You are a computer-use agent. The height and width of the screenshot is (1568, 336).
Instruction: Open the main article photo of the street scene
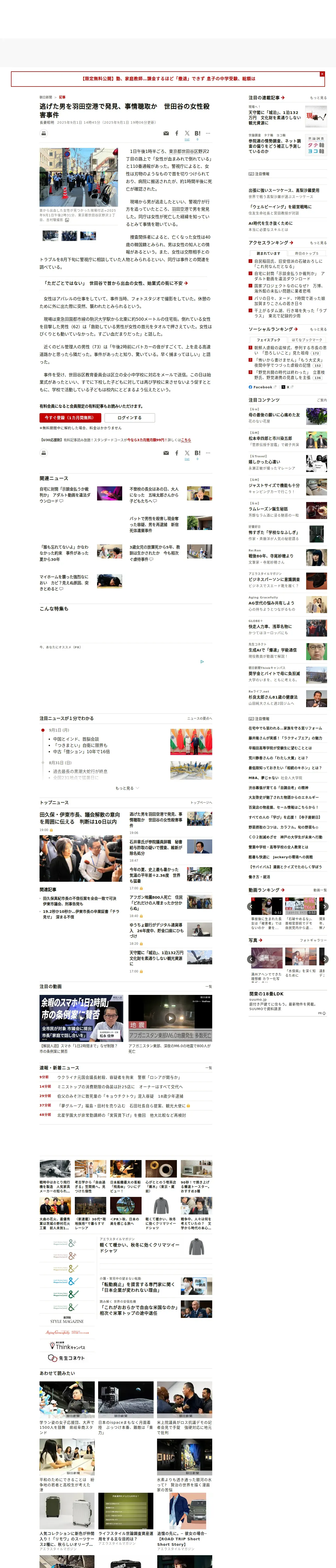pos(79,177)
